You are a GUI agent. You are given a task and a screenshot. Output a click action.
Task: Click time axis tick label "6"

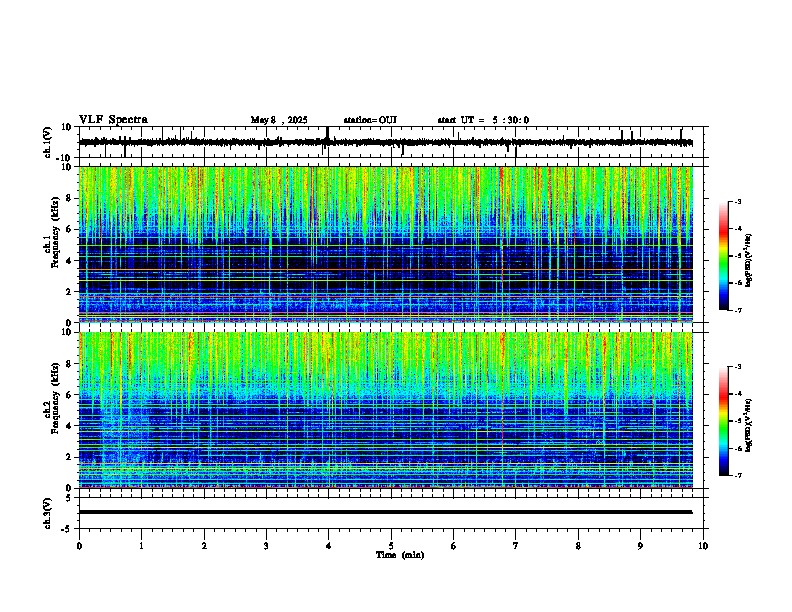point(454,546)
